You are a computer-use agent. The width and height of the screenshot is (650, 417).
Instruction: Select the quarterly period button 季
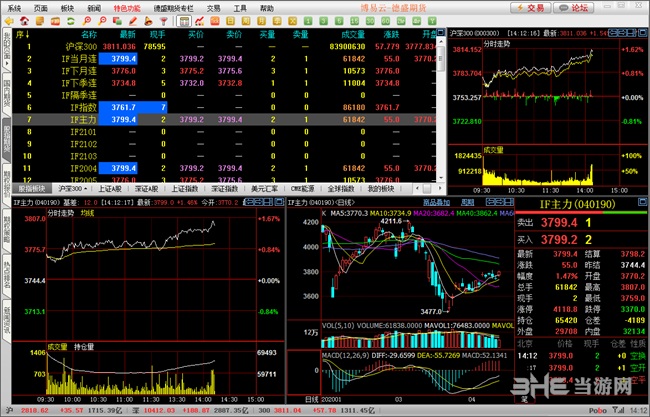tap(276, 21)
